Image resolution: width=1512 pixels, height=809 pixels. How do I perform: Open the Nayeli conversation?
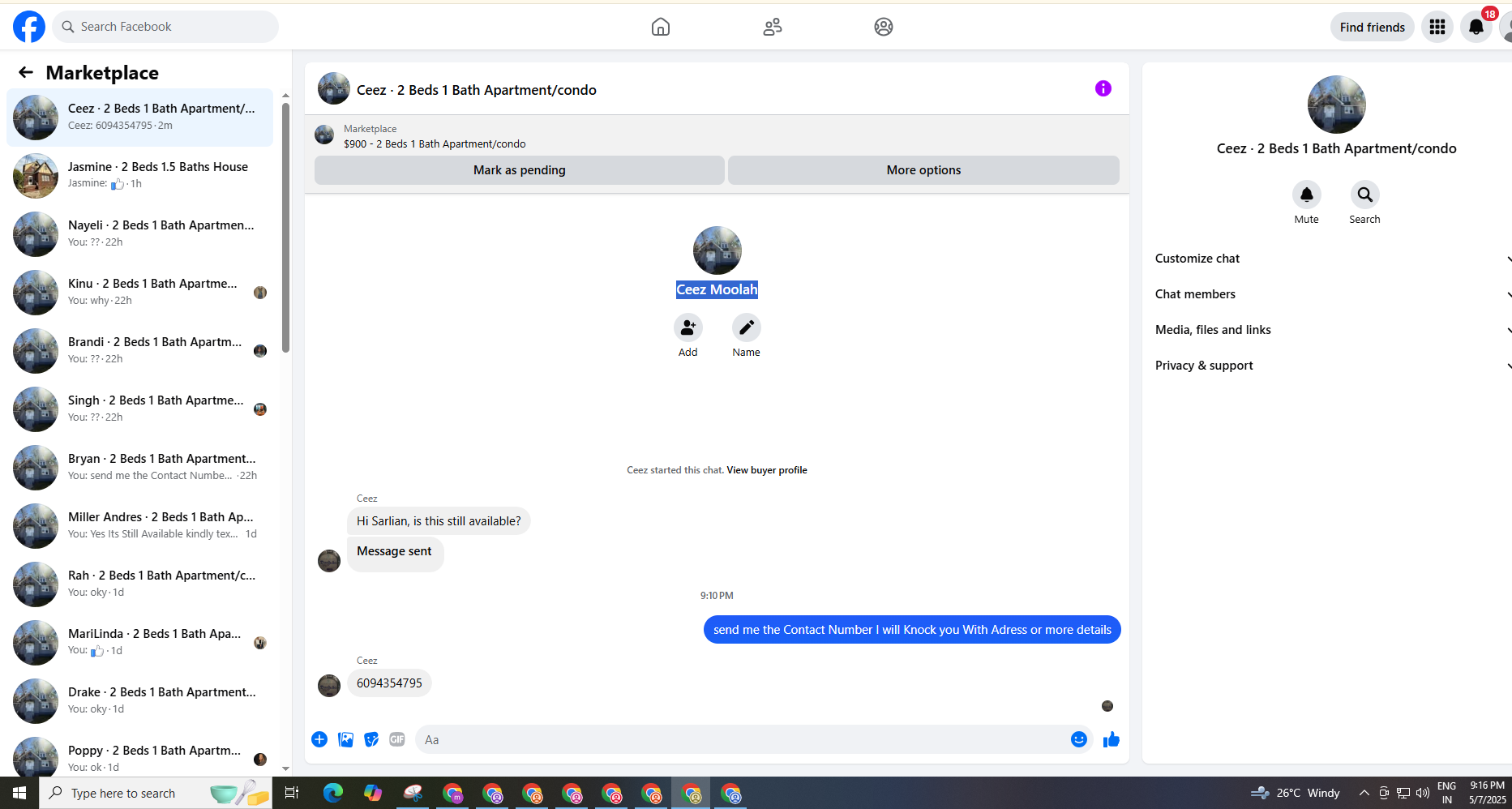point(139,234)
